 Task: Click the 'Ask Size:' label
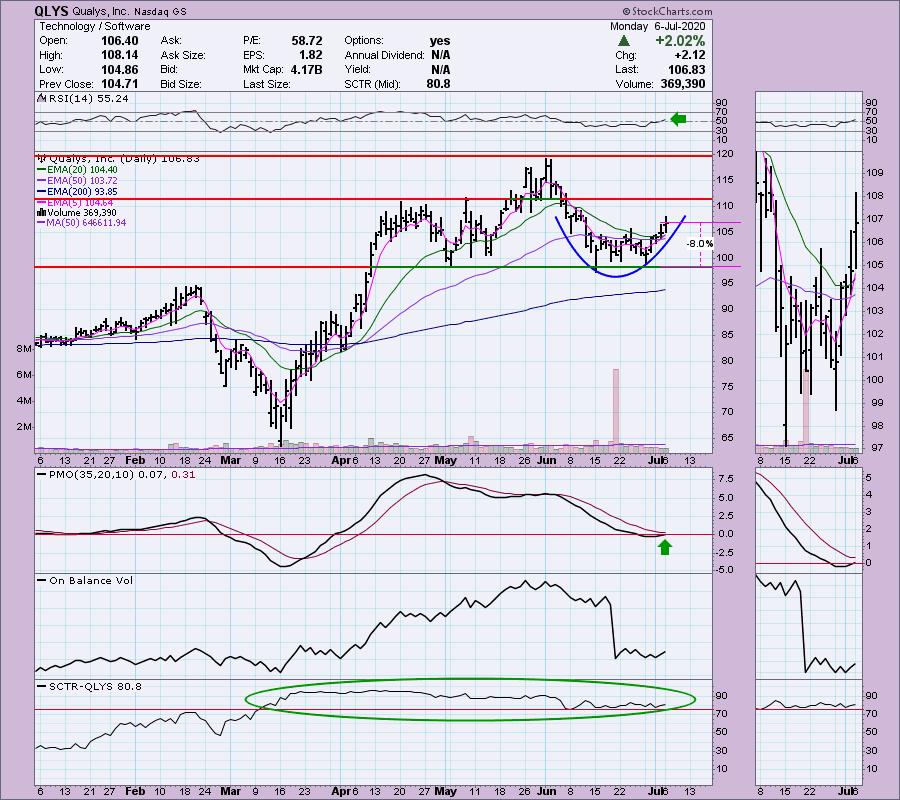click(183, 55)
